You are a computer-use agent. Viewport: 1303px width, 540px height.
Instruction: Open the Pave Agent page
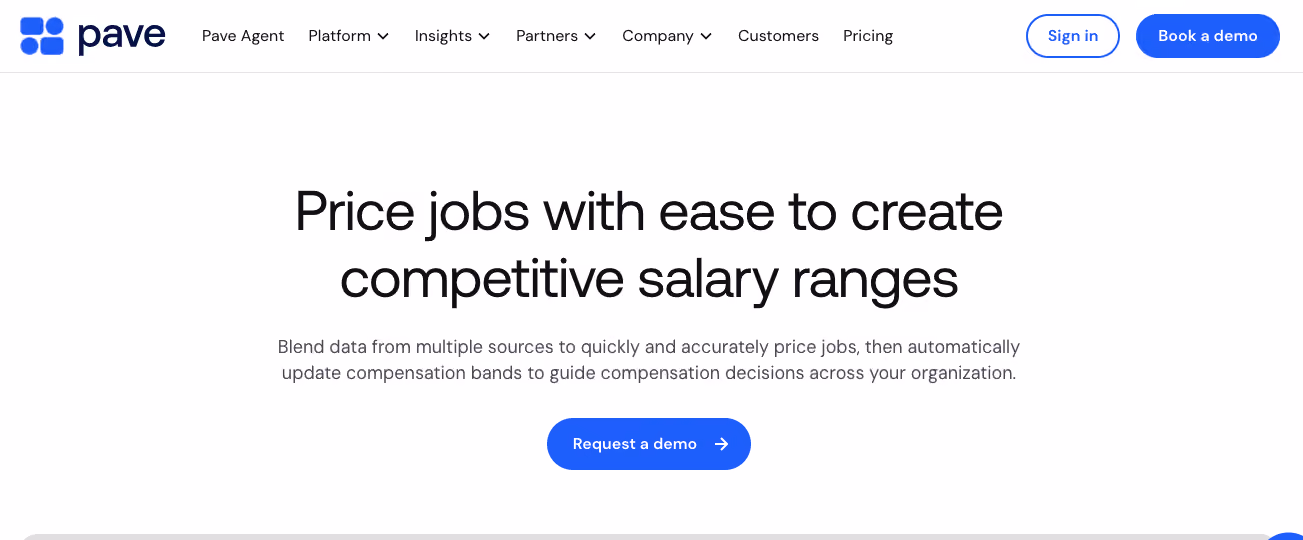click(243, 36)
